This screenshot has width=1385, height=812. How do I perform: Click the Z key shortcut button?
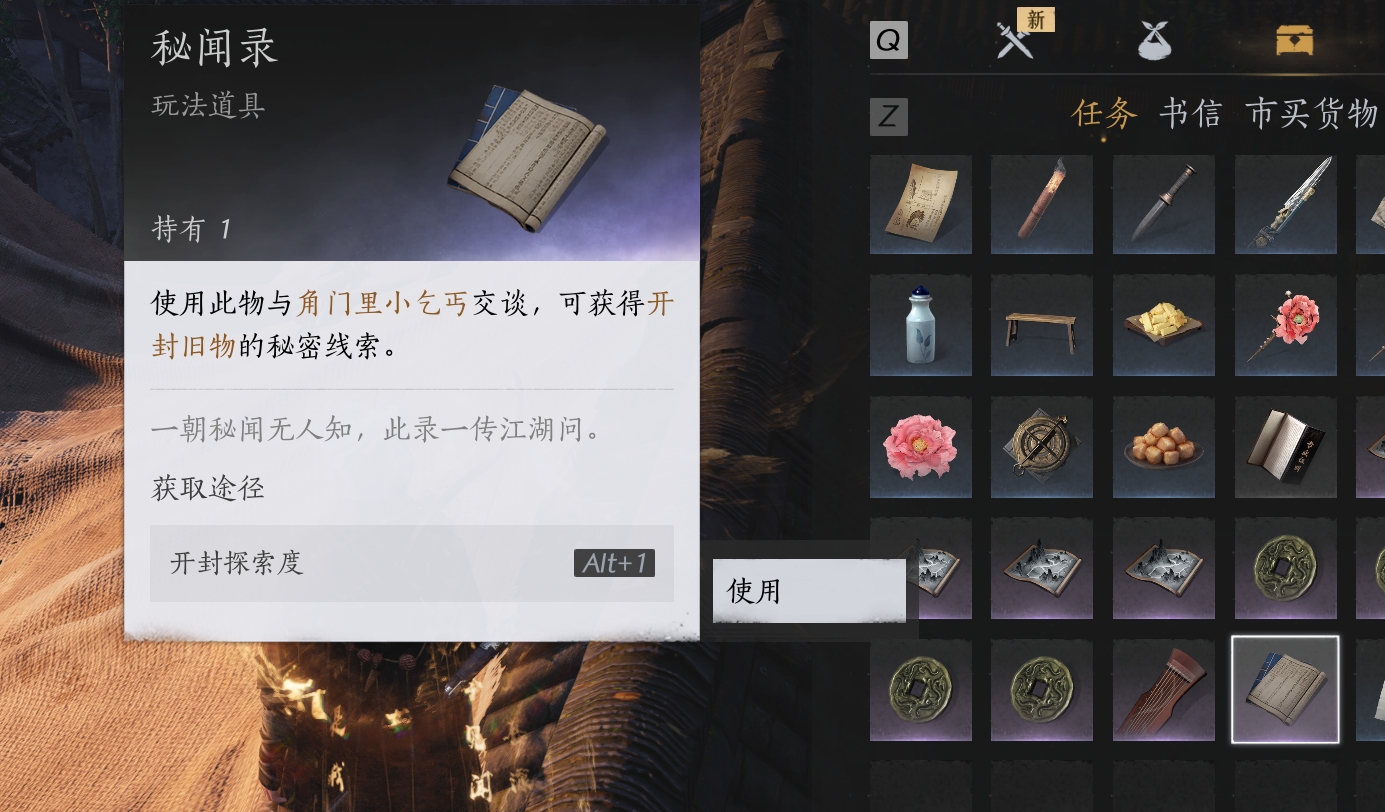[x=889, y=117]
